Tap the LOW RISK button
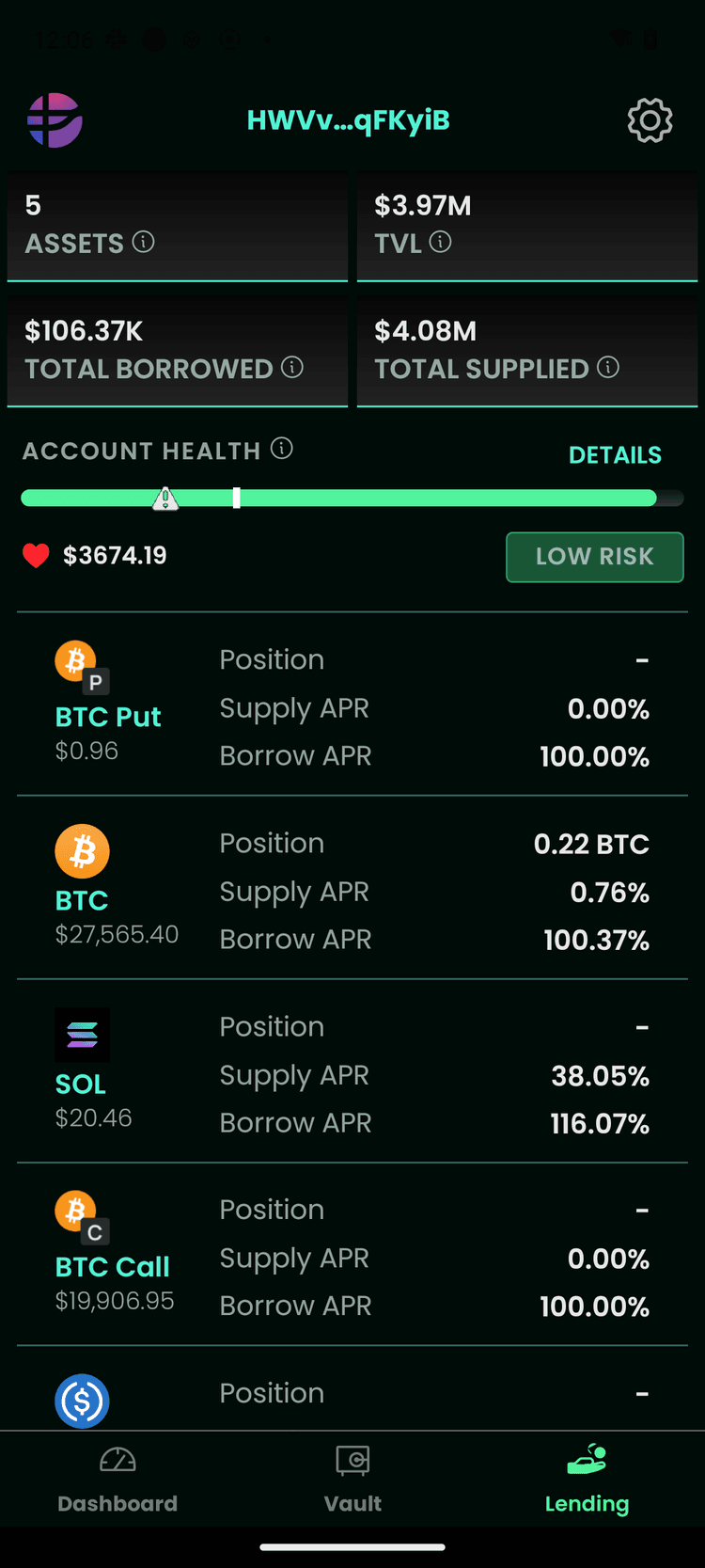Image resolution: width=705 pixels, height=1568 pixels. pos(595,557)
